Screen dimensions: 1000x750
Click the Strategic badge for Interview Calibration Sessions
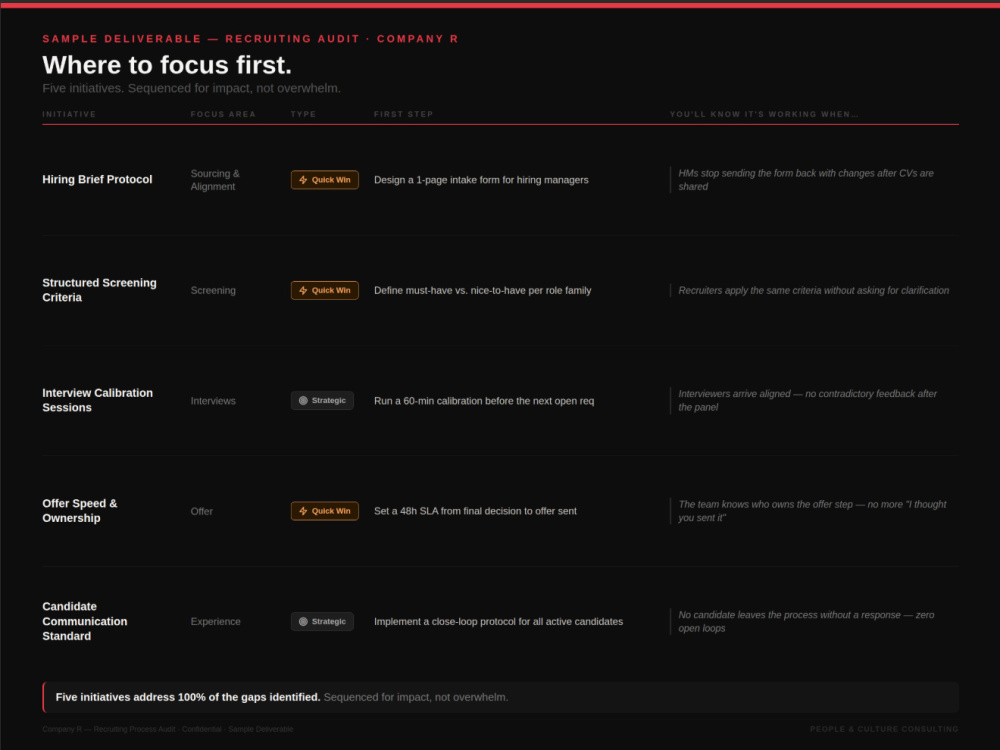click(x=322, y=401)
